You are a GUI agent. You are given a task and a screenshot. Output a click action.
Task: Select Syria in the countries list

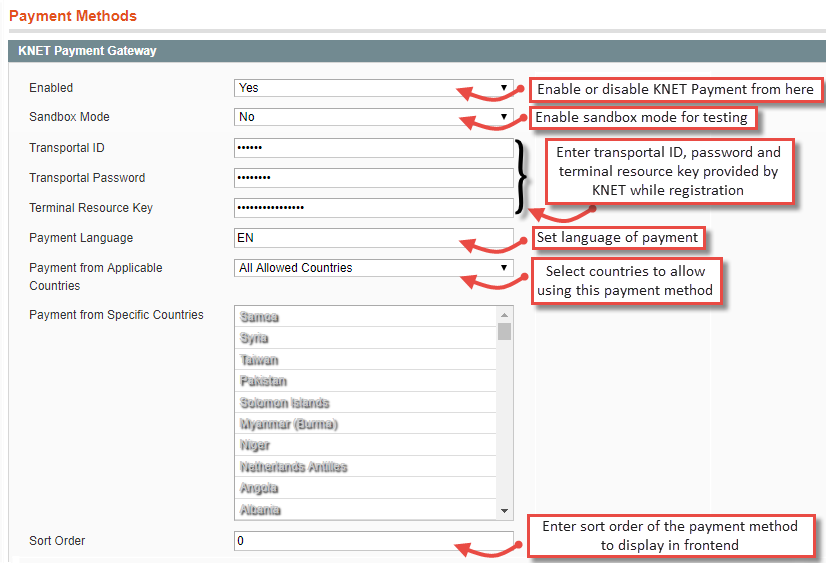tap(366, 338)
